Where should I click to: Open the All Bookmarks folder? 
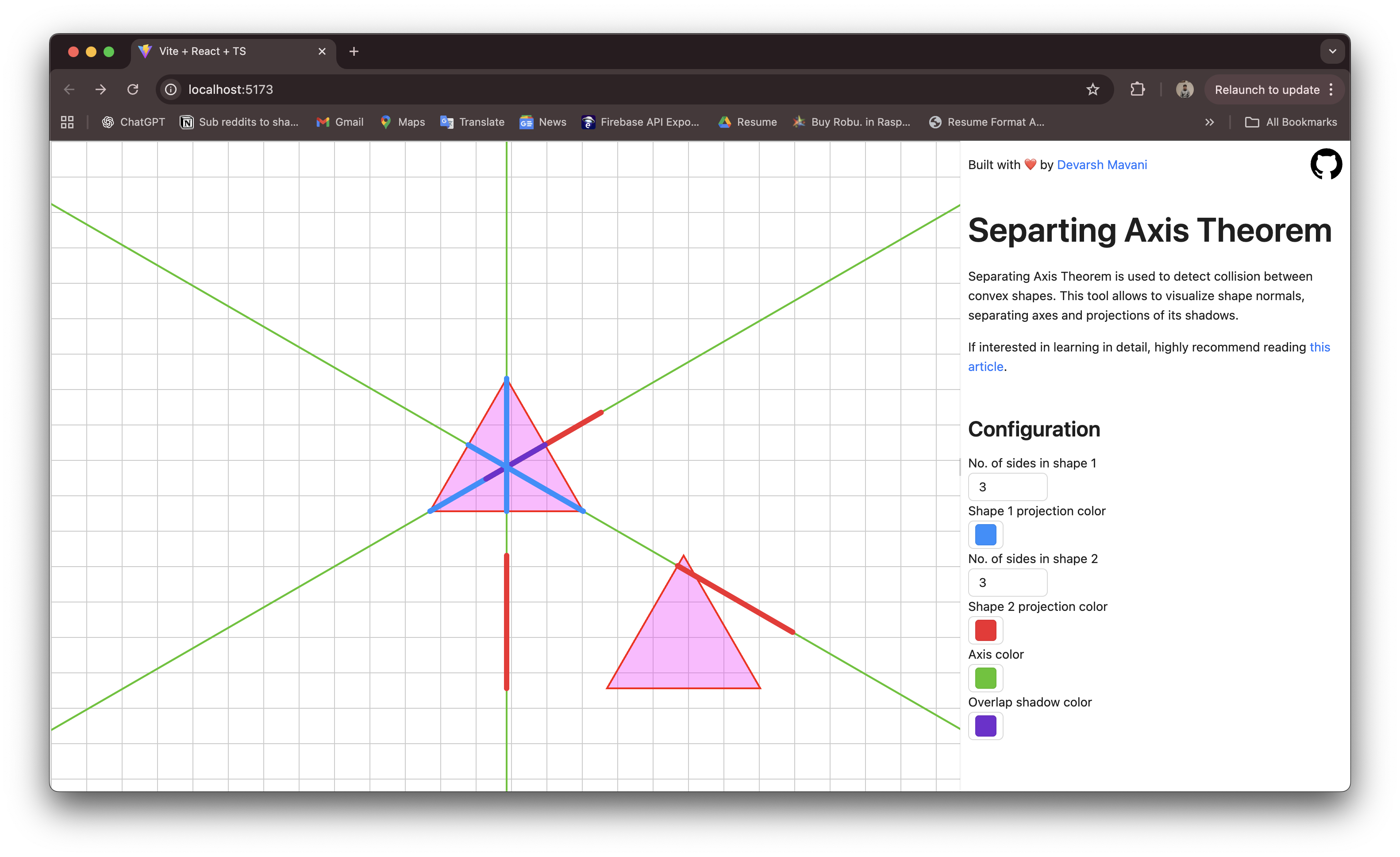[x=1291, y=122]
